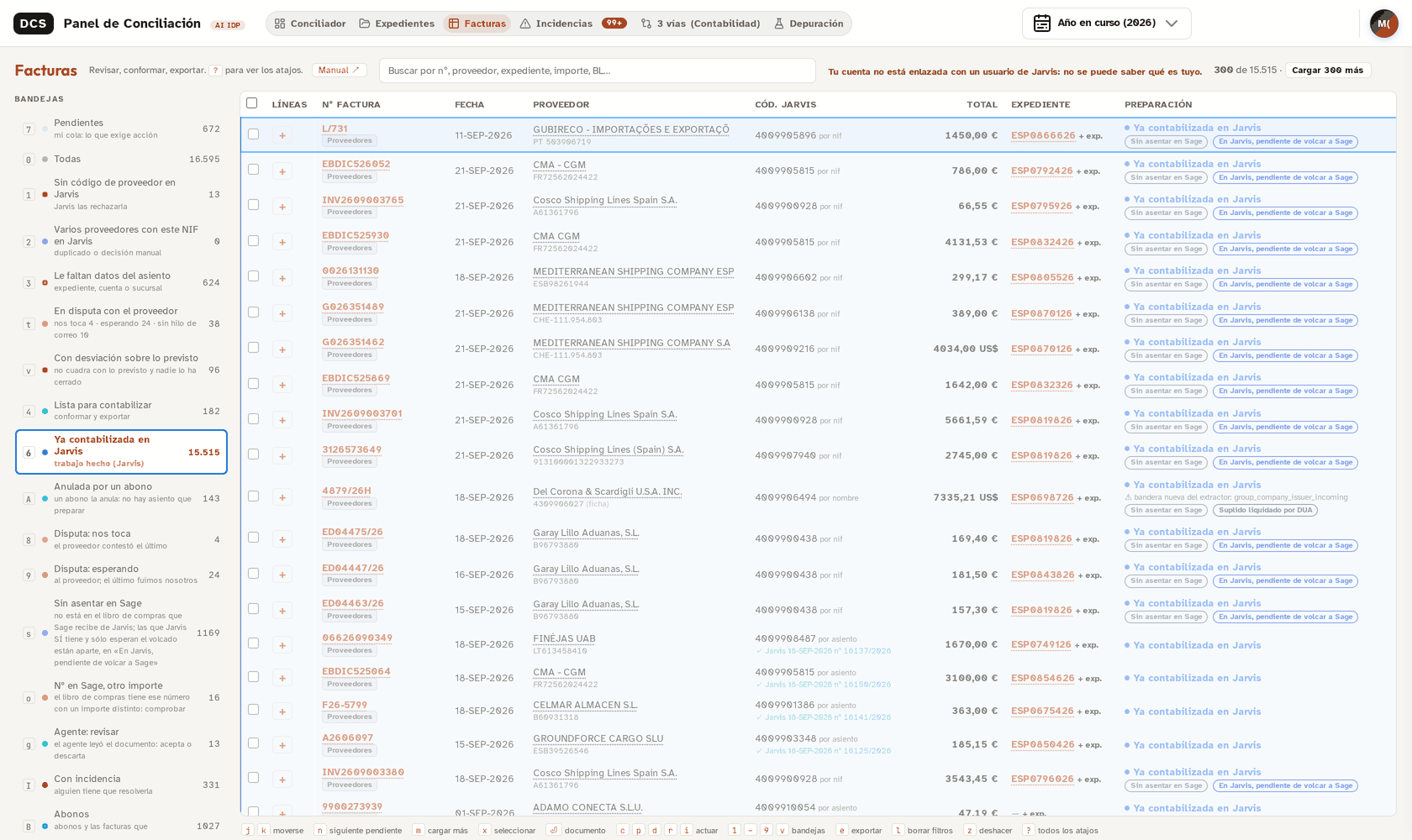Click the calendar icon in year selector
The image size is (1412, 840).
(1042, 24)
